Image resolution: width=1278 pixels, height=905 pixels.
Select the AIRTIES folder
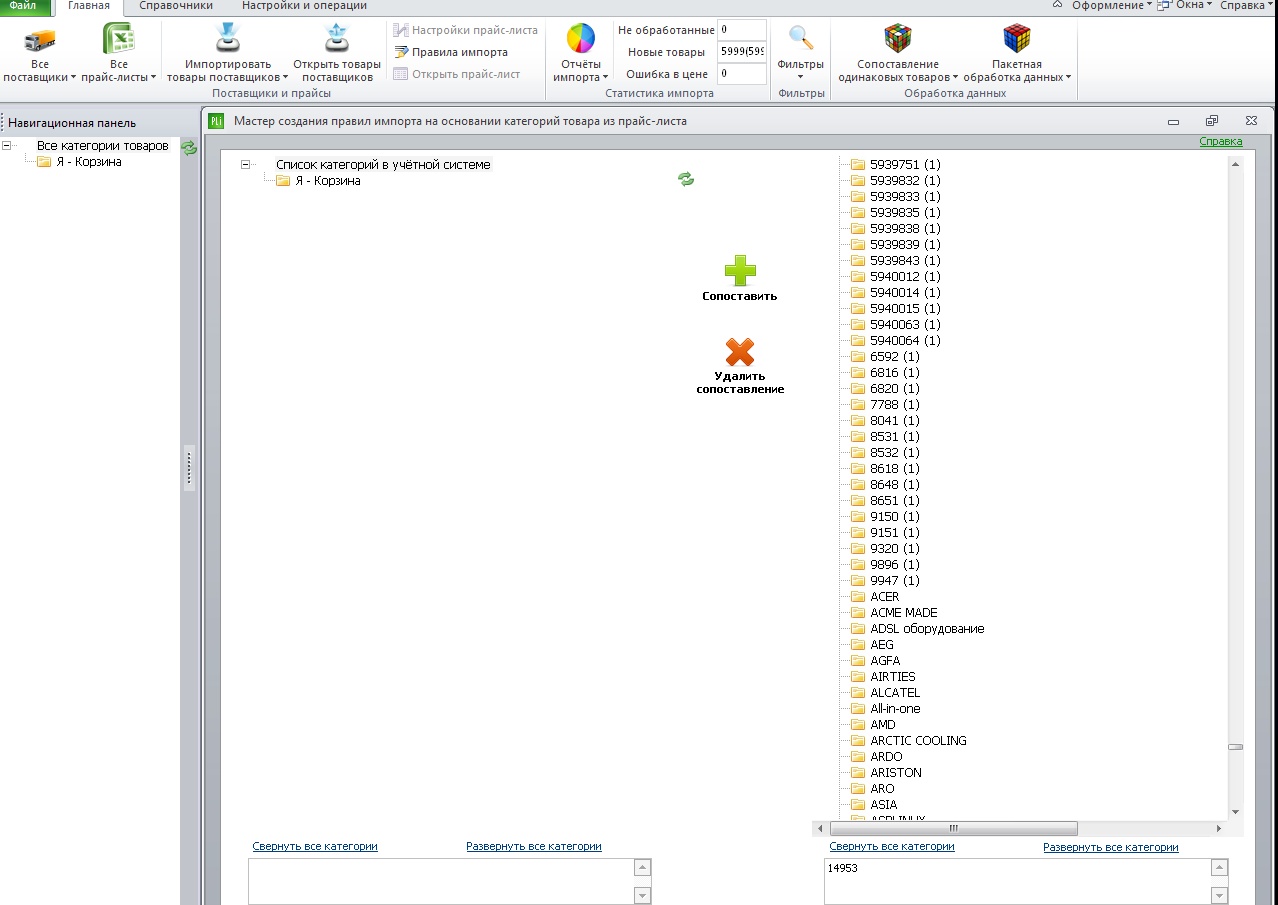[x=893, y=677]
